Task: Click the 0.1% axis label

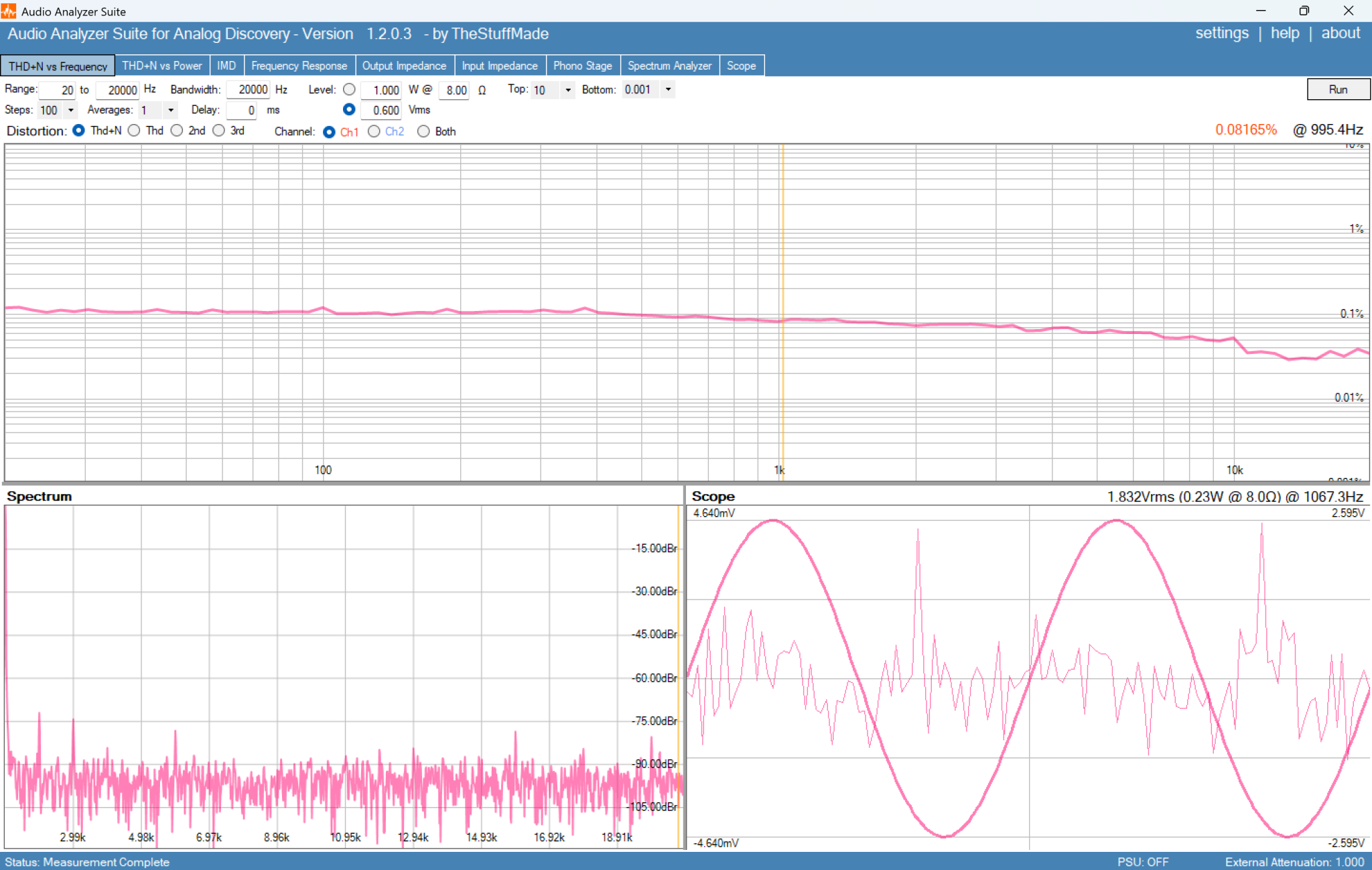Action: 1351,314
